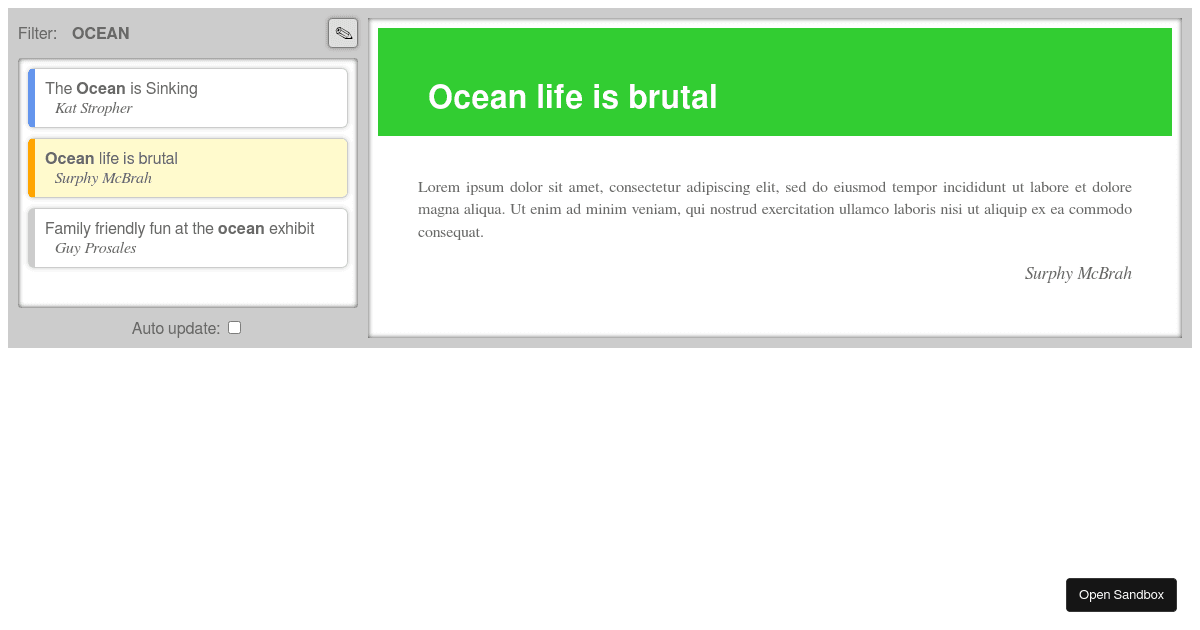This screenshot has height=630, width=1200.
Task: Click author 'Kat Stropher' in the list
Action: 94,108
